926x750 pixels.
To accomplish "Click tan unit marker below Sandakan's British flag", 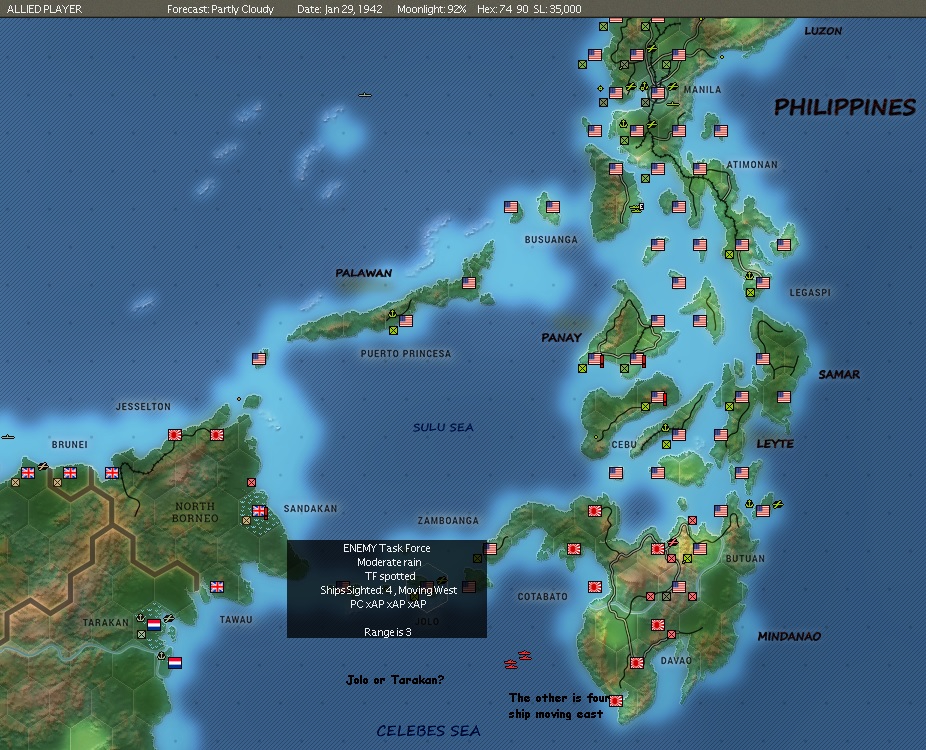I will click(246, 520).
